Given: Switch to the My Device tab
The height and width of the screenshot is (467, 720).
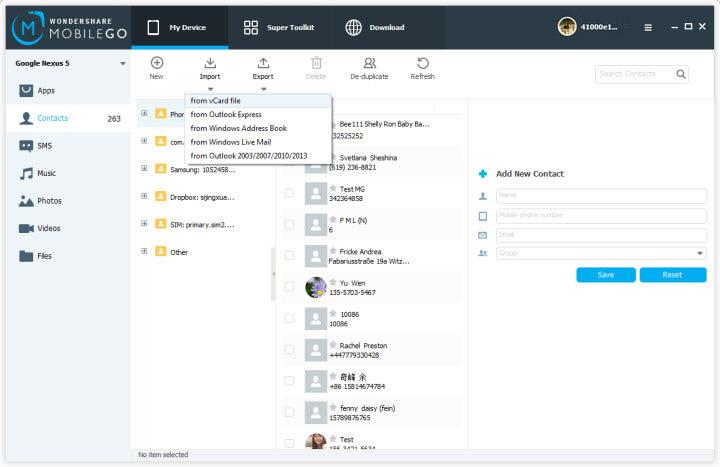Looking at the screenshot, I should [x=180, y=28].
